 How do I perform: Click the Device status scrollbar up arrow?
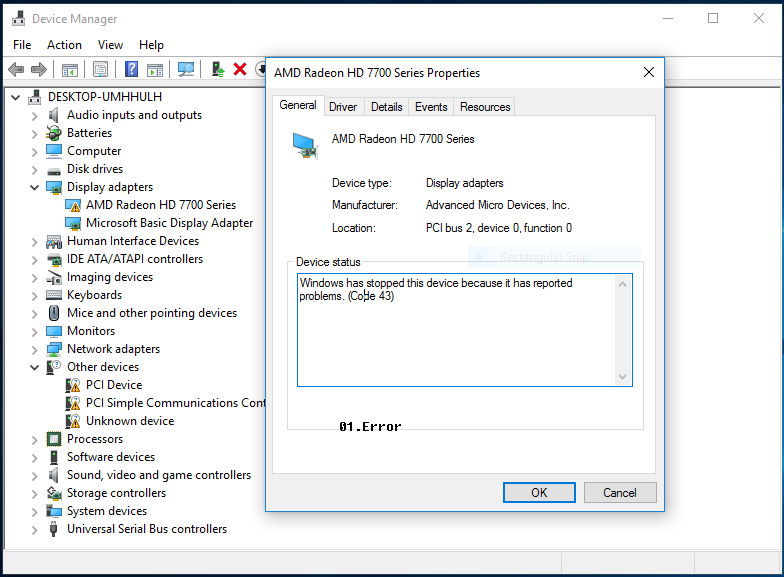tap(622, 284)
